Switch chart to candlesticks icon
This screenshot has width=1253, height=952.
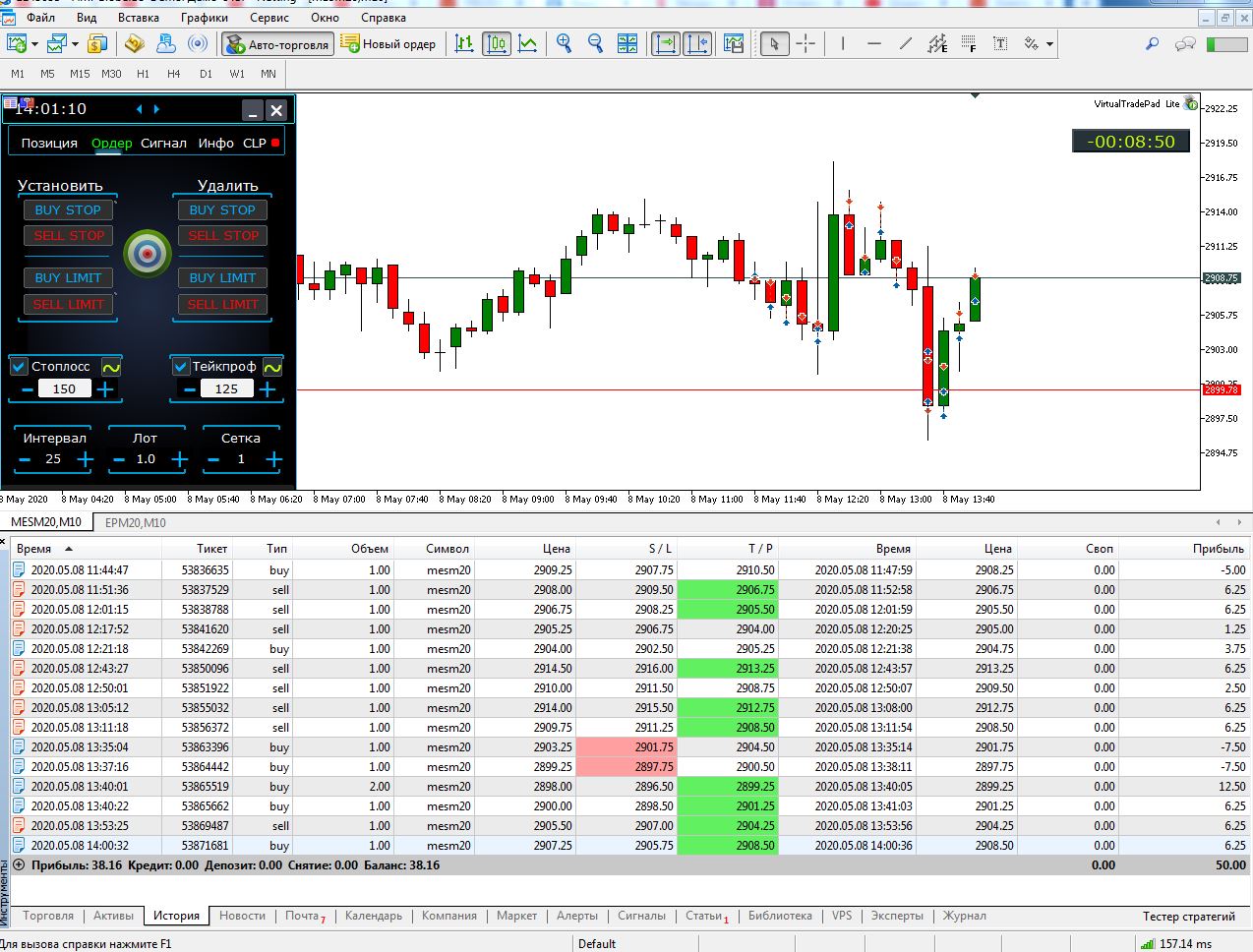(497, 43)
